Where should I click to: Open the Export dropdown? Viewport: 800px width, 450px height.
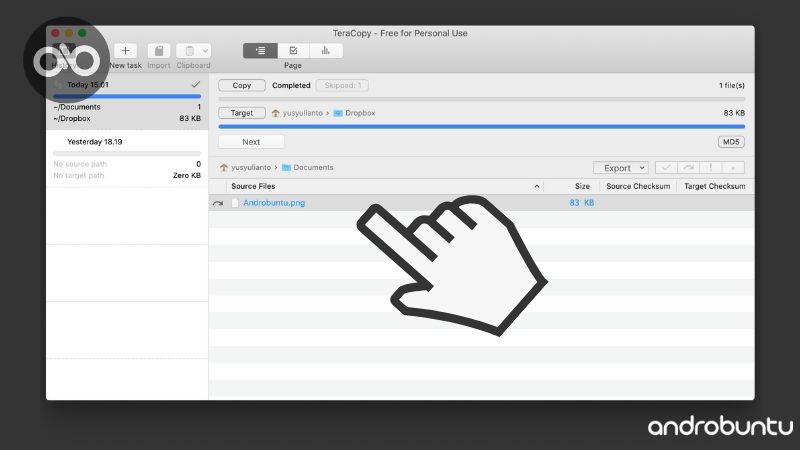click(621, 168)
